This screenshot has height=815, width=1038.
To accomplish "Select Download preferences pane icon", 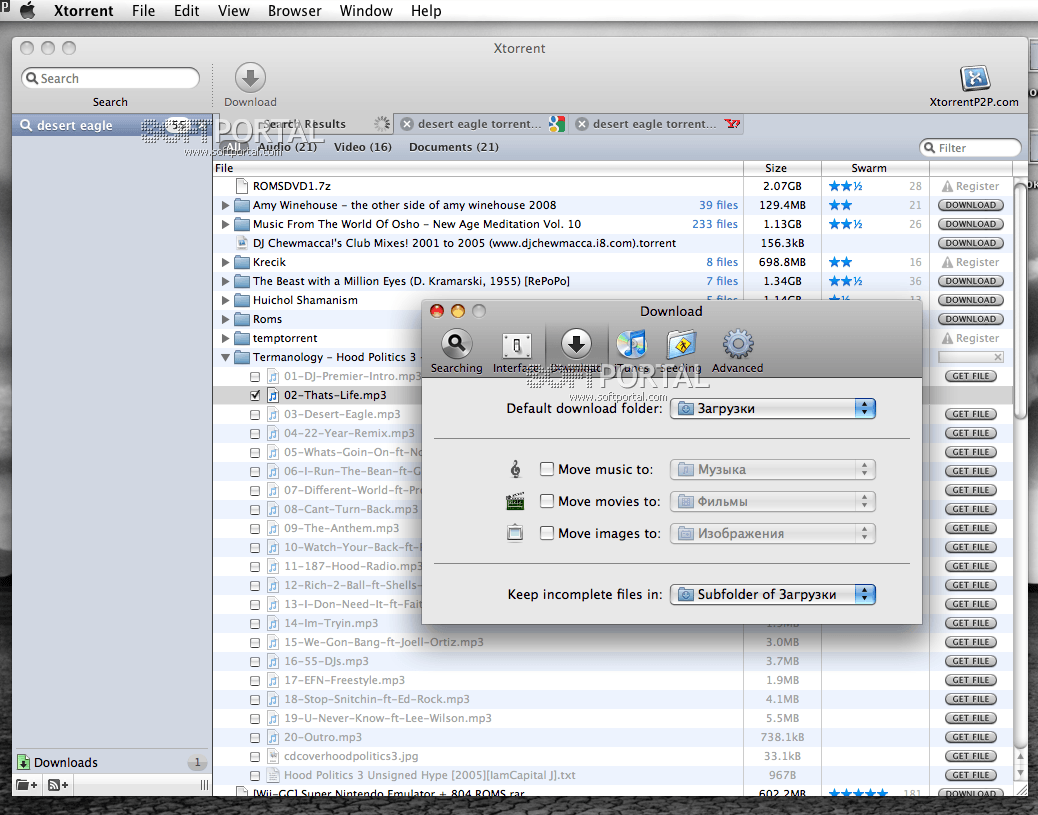I will click(x=576, y=344).
